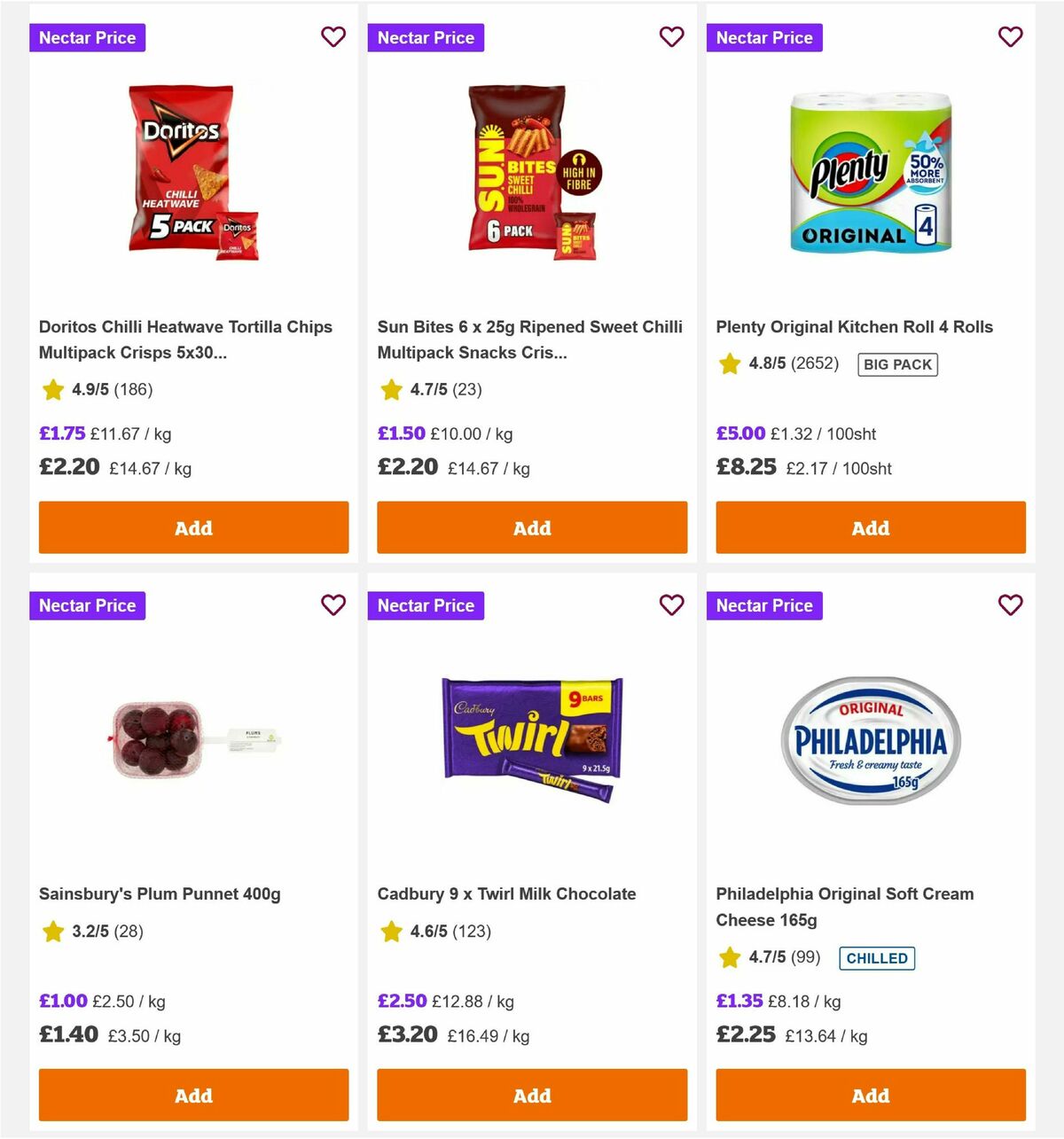Click the BIG PACK label on Plenty
This screenshot has width=1064, height=1139.
tap(897, 363)
